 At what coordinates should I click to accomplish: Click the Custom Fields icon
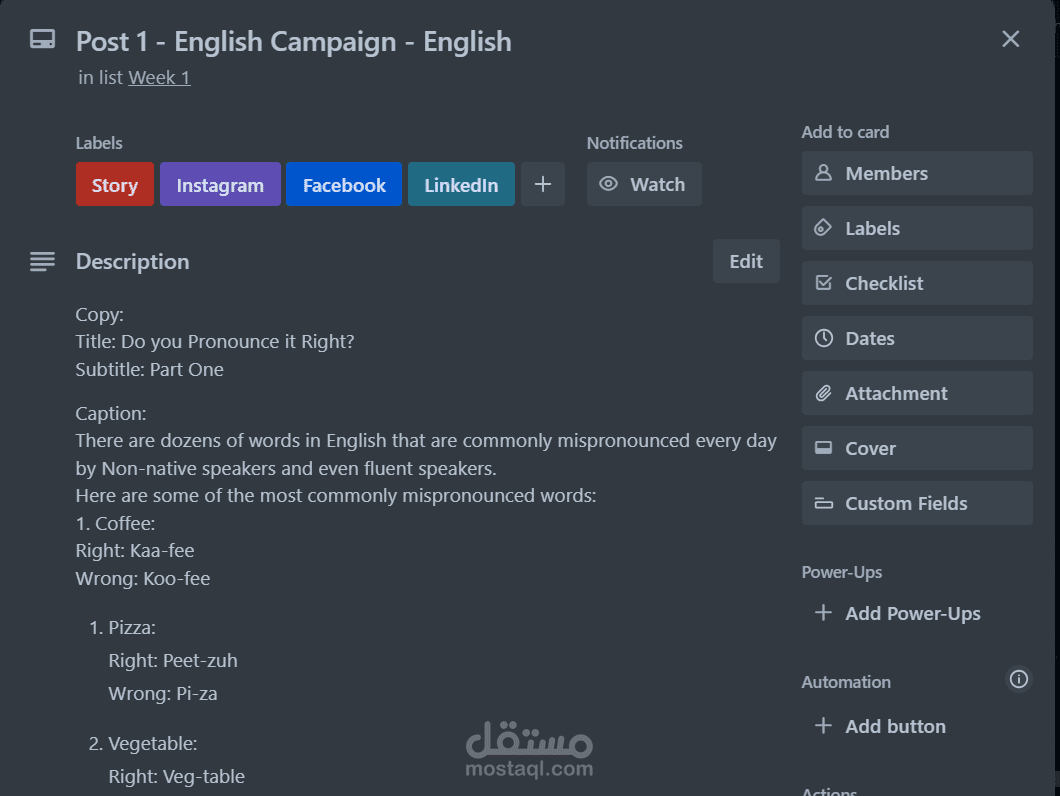(823, 503)
